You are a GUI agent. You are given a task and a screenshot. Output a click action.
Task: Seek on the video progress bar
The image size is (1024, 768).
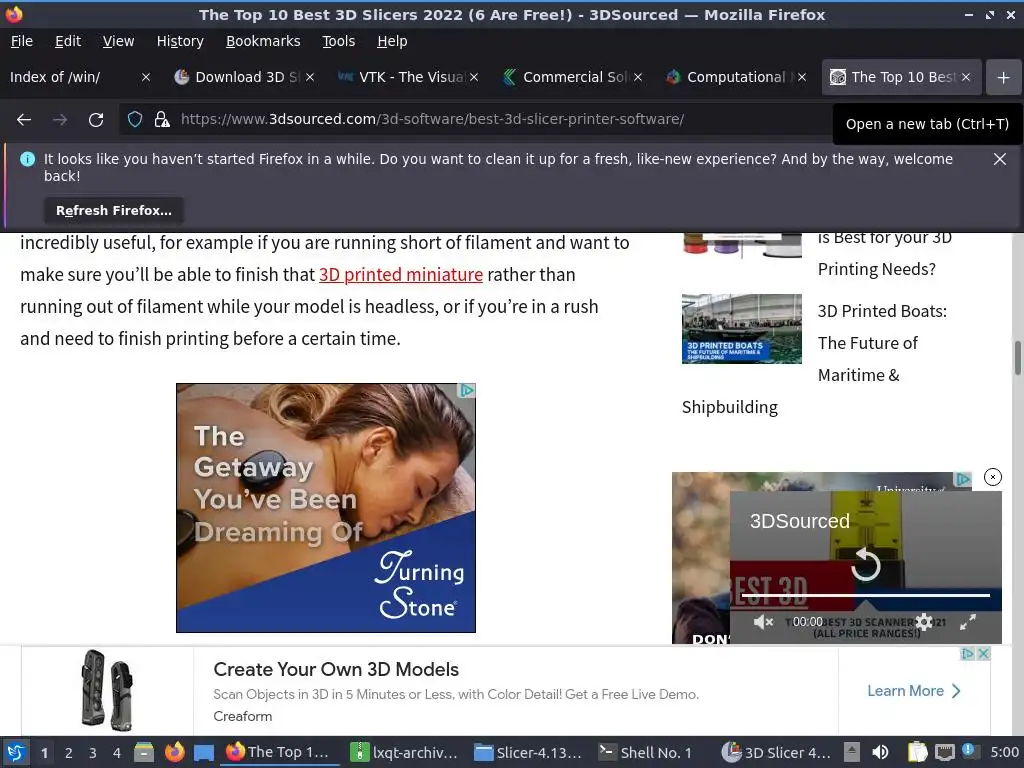(x=865, y=595)
